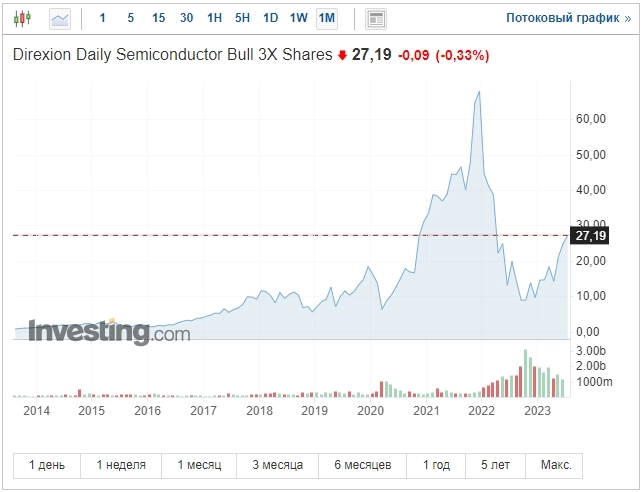Image resolution: width=644 pixels, height=492 pixels.
Task: Open the news table layout icon
Action: click(x=376, y=18)
